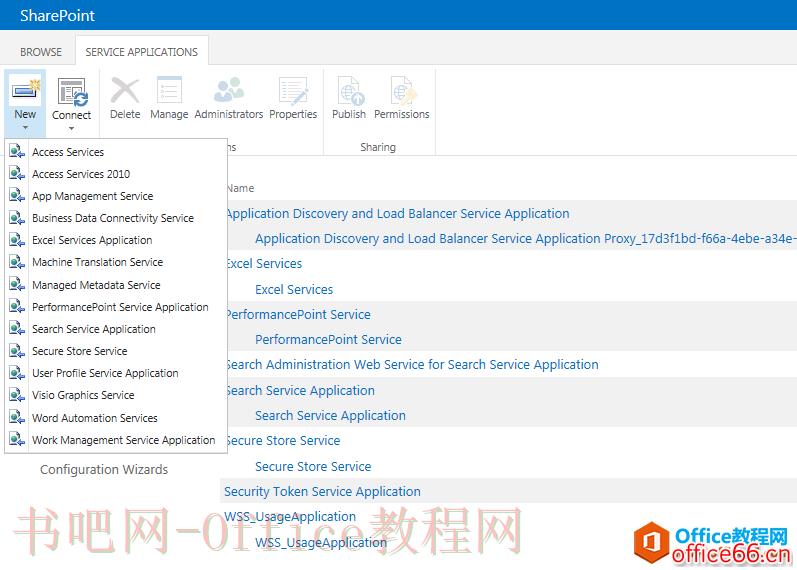
Task: Click icon beside Visio Graphics Service
Action: (17, 395)
